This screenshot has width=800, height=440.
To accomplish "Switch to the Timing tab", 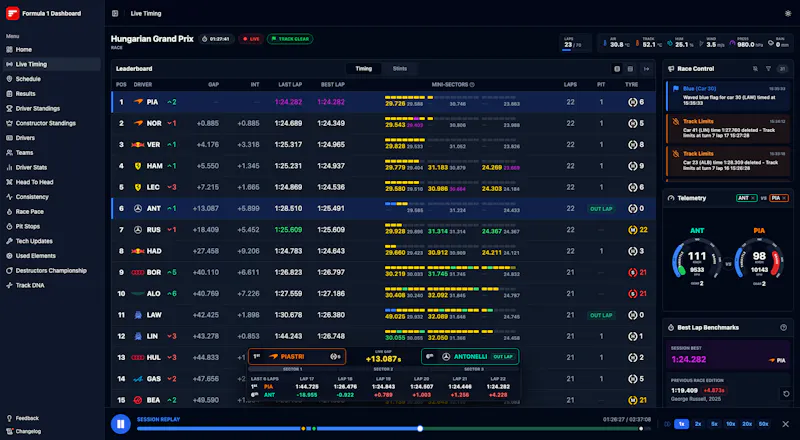I will [x=364, y=69].
